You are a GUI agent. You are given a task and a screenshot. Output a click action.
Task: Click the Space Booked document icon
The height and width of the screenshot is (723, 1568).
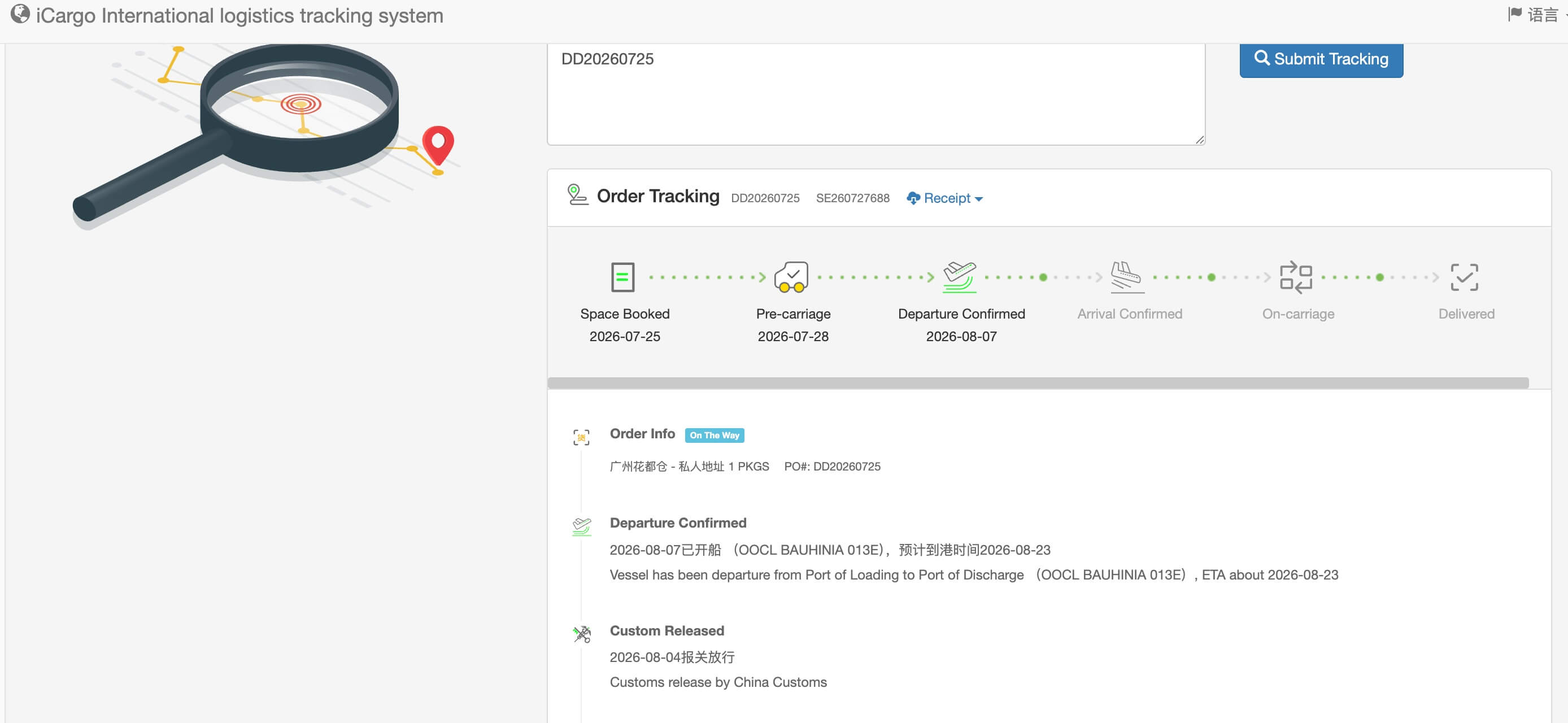click(622, 277)
